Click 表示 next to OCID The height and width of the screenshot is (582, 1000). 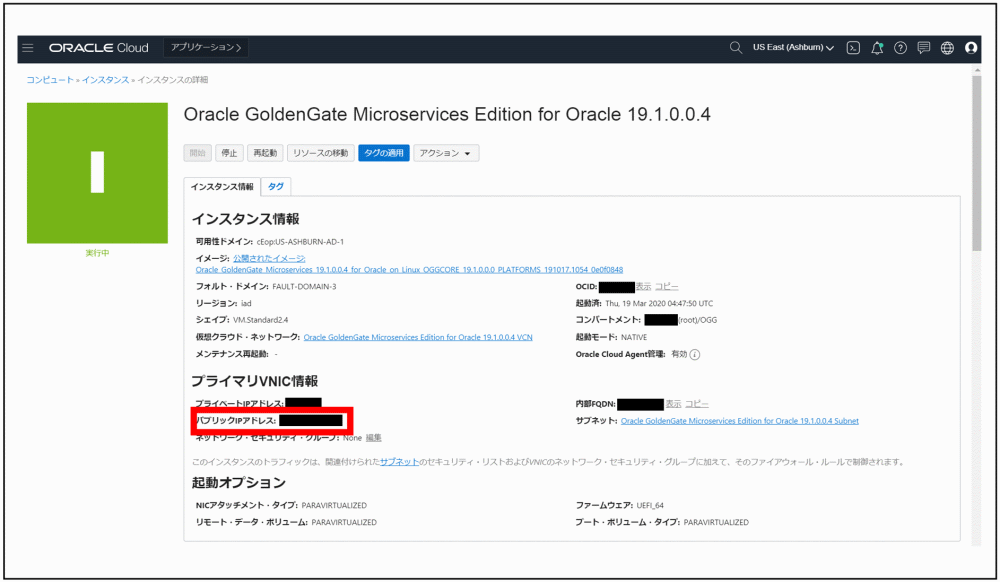point(643,287)
